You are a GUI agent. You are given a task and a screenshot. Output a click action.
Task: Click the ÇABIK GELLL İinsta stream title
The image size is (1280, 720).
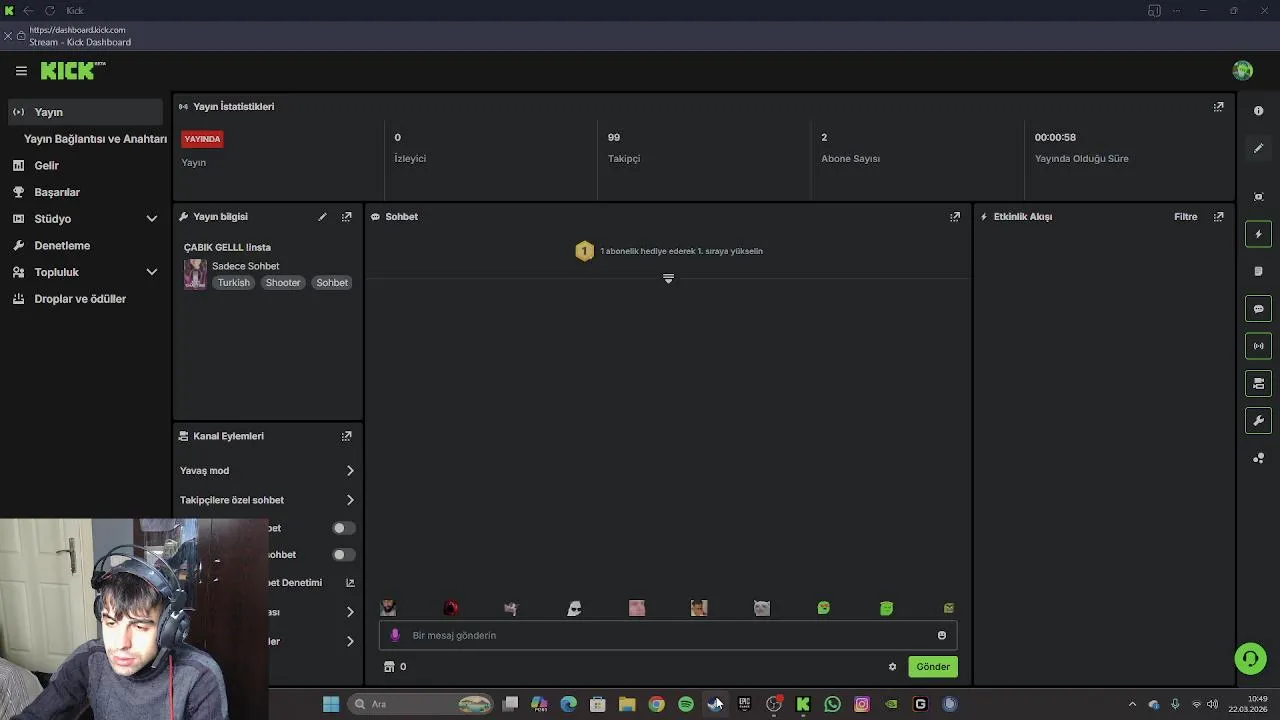[227, 247]
